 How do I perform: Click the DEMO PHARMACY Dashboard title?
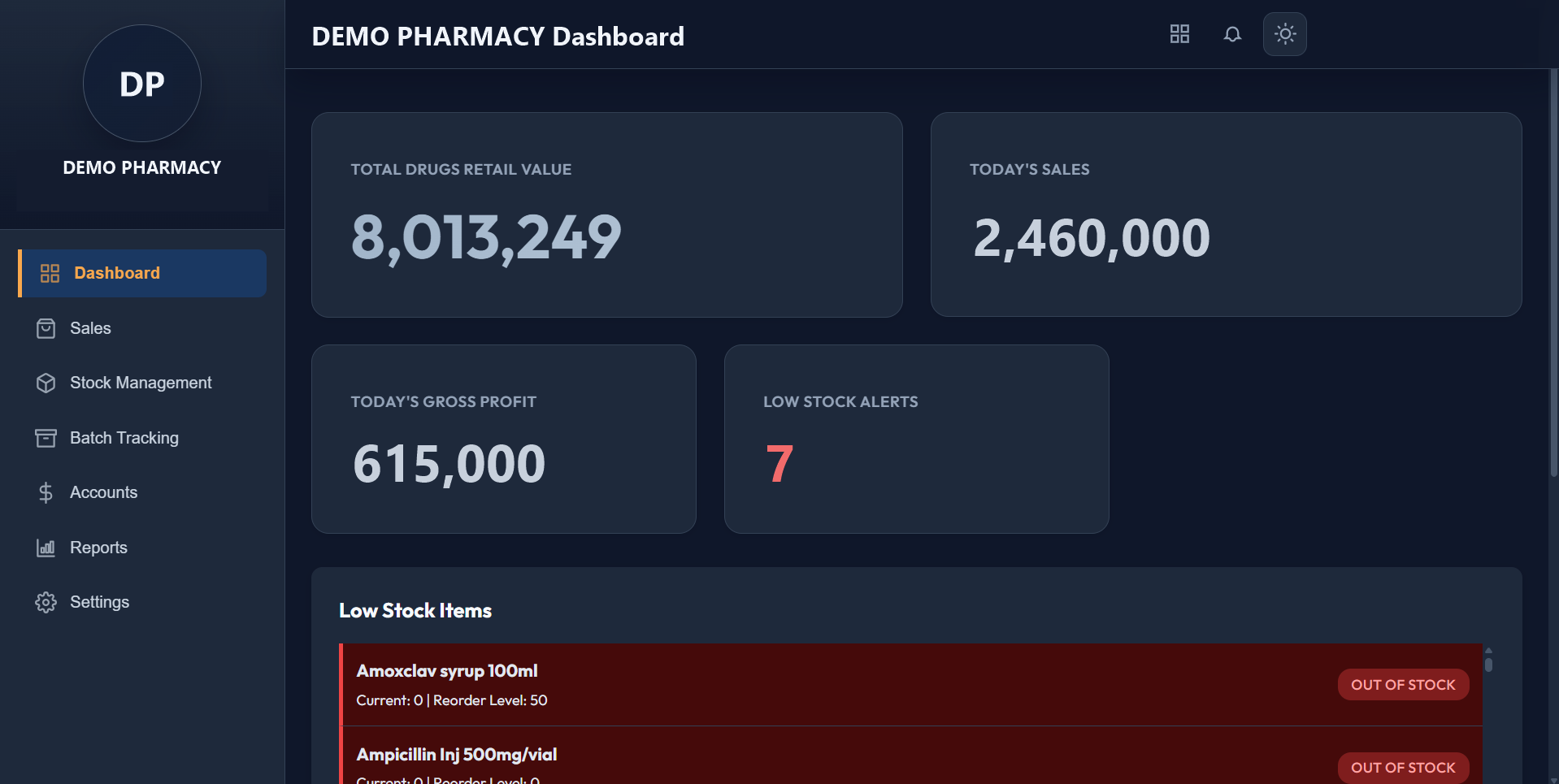pos(498,37)
